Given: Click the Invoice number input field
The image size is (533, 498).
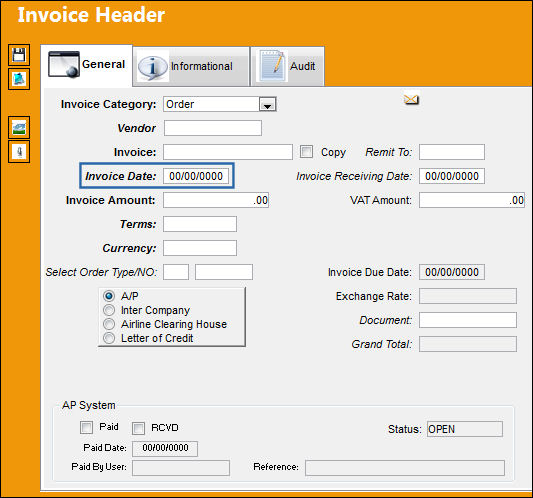Looking at the screenshot, I should click(x=228, y=152).
